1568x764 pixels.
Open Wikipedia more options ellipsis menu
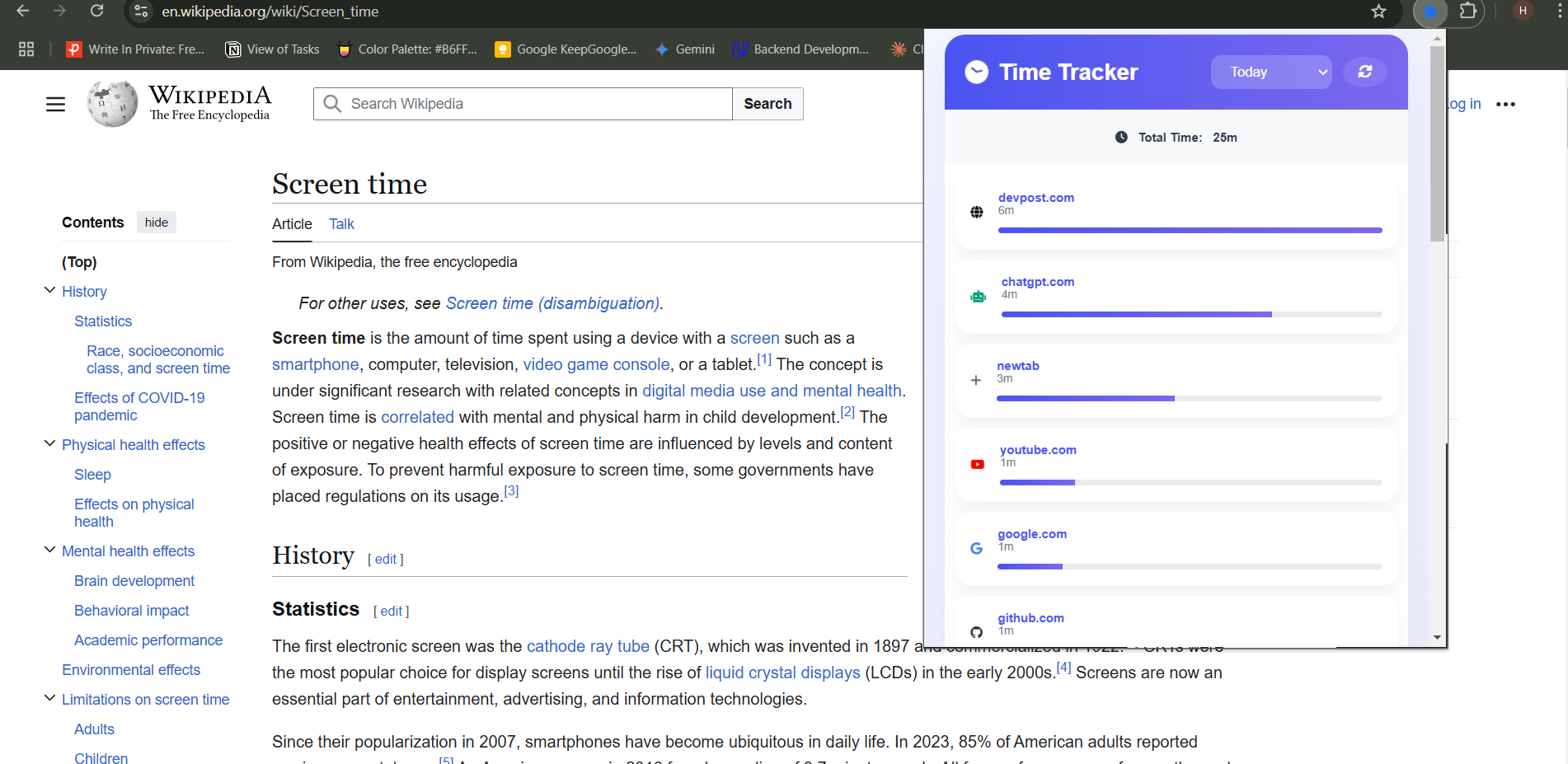(1505, 104)
